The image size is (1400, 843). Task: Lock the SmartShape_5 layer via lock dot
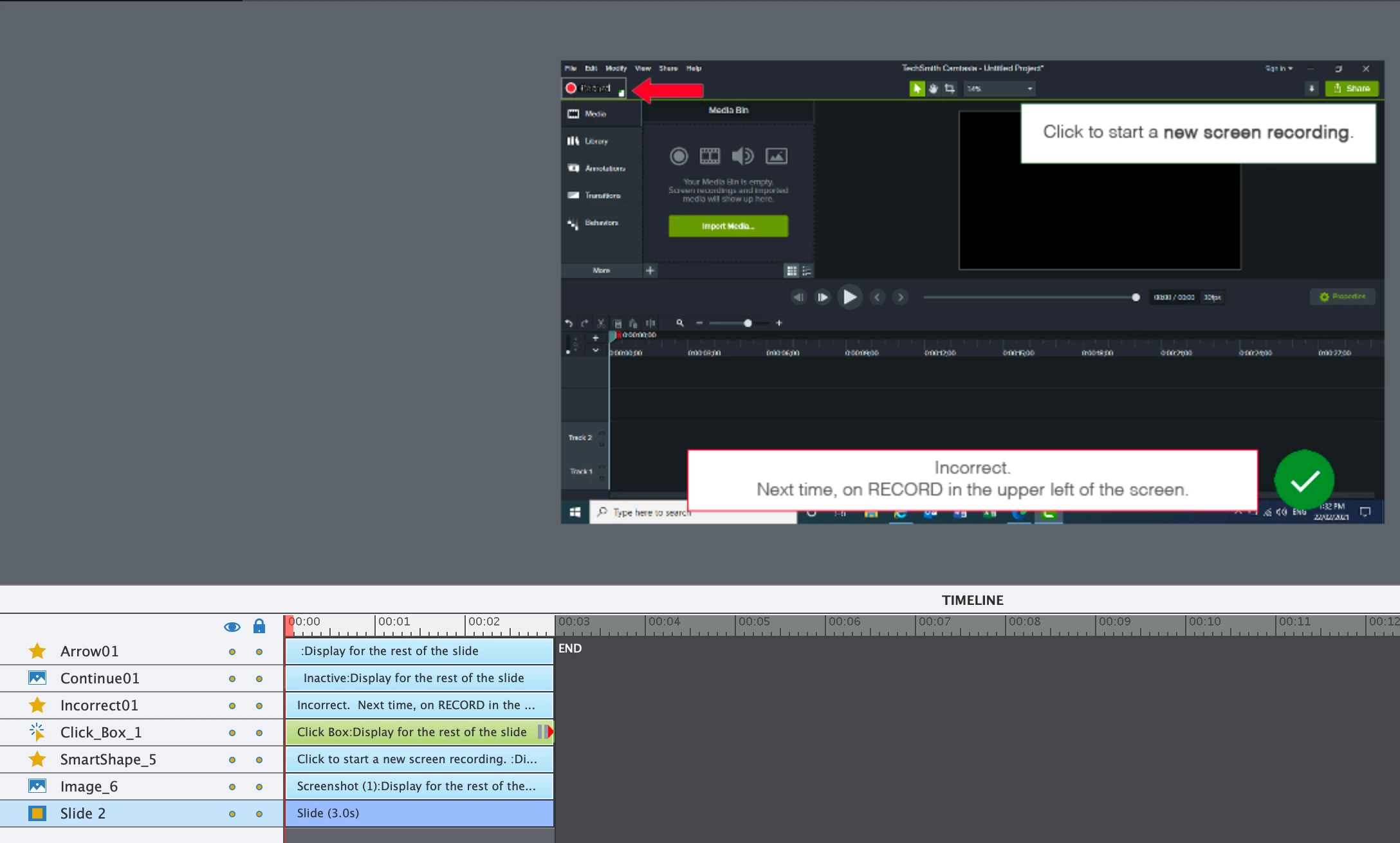[259, 760]
